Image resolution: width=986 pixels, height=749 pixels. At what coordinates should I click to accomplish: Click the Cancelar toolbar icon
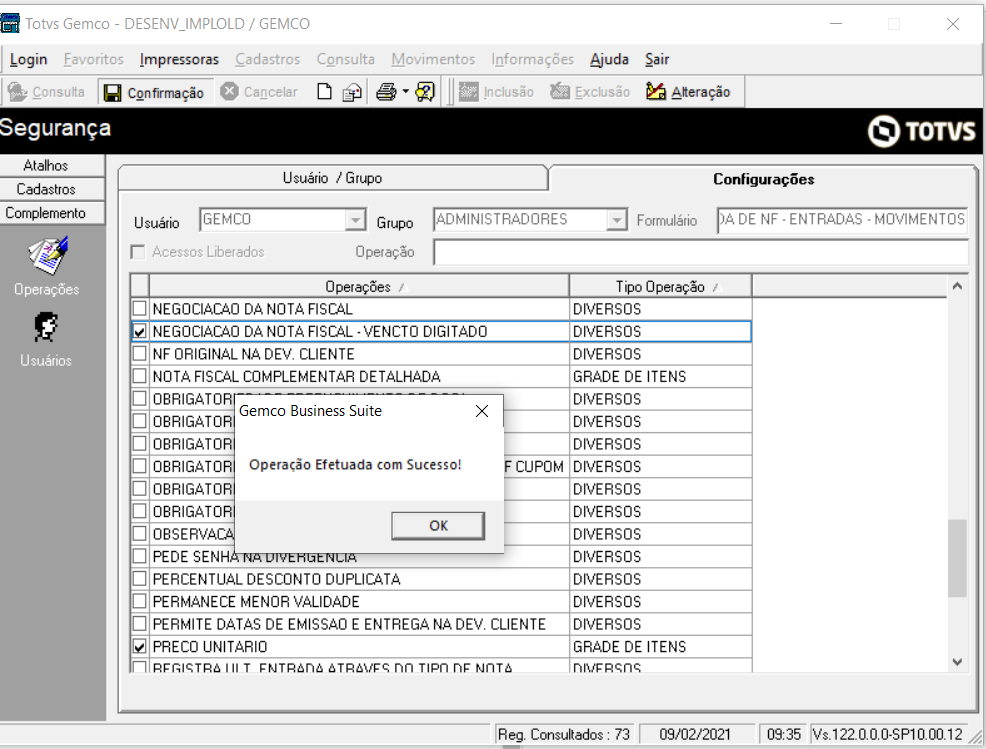coord(230,92)
